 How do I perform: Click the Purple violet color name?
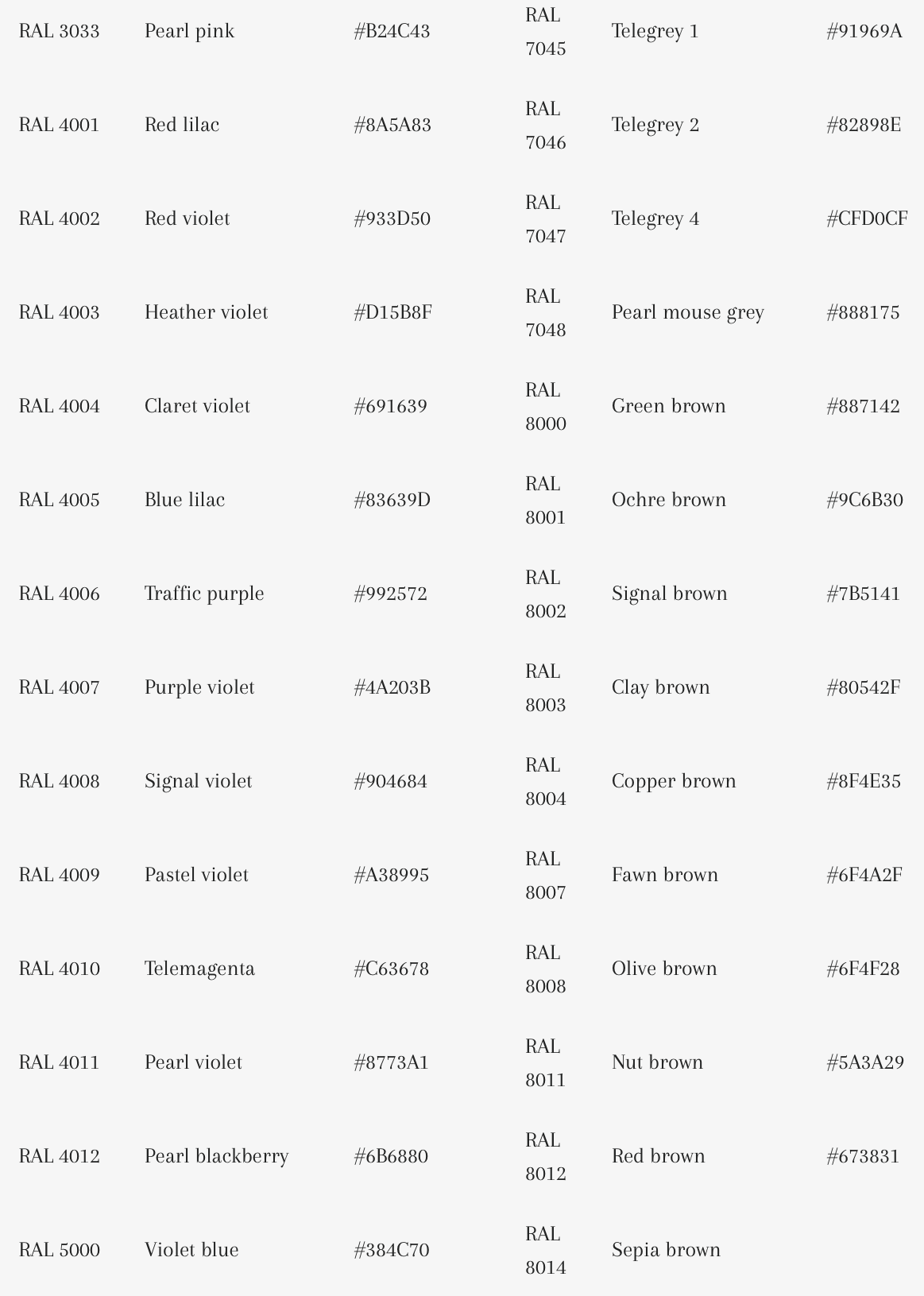(199, 688)
